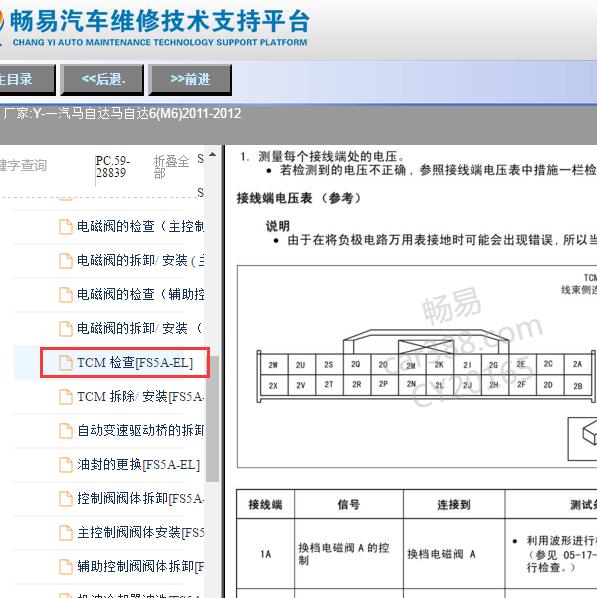597x598 pixels.
Task: Click the 说明 note heading
Action: [277, 226]
